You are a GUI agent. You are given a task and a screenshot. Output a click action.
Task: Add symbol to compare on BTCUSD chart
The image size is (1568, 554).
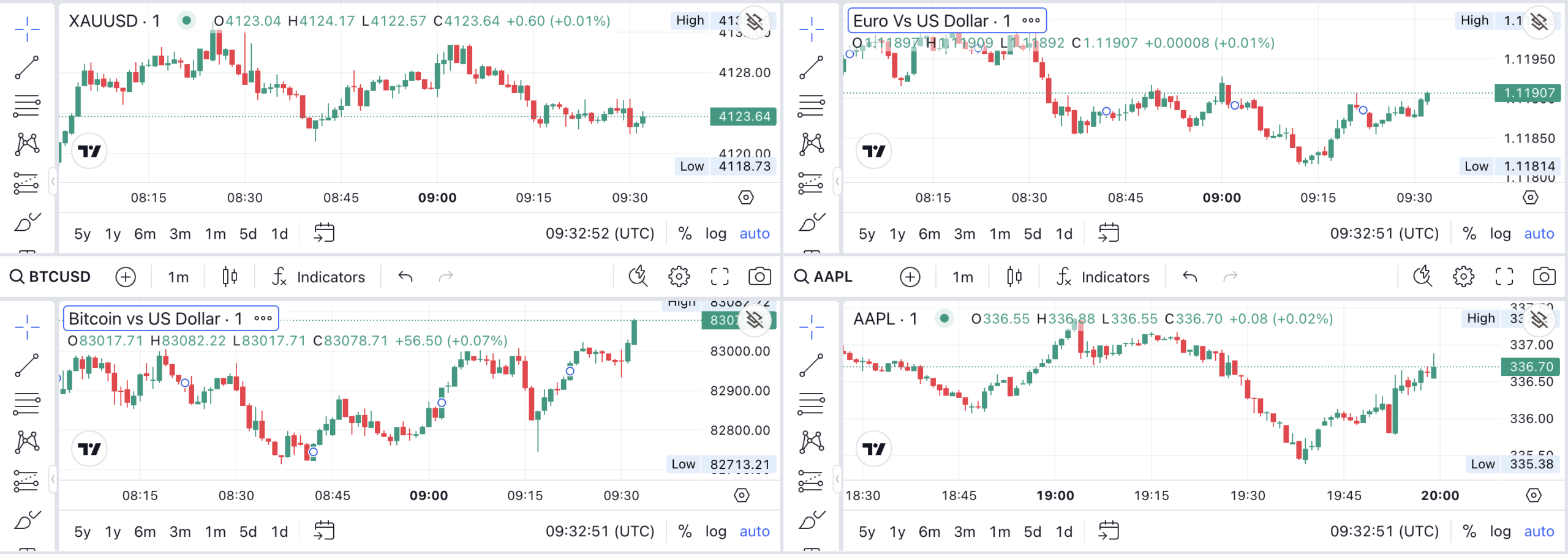tap(126, 277)
